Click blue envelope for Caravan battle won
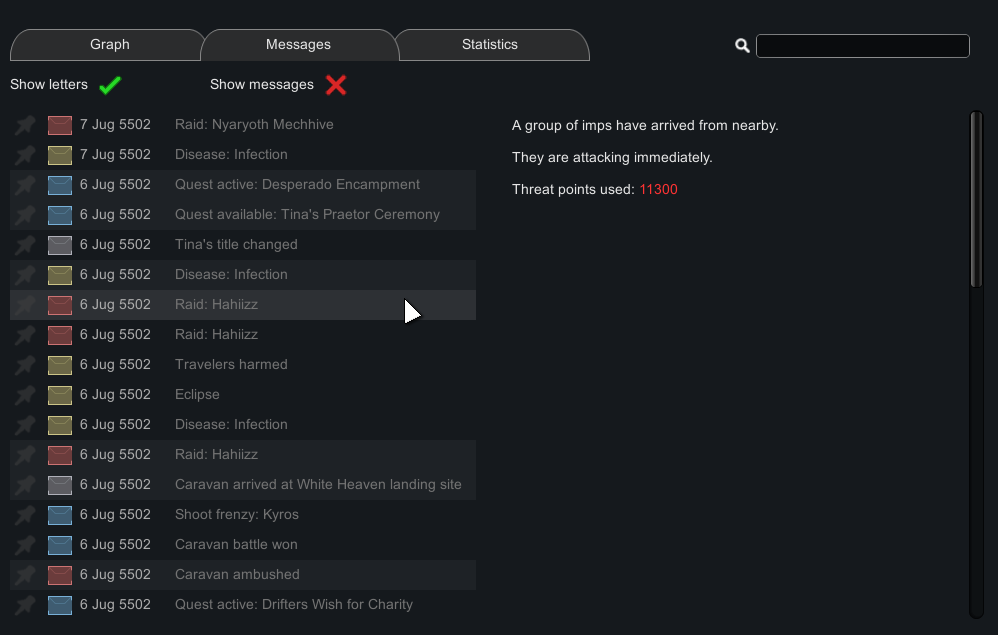The width and height of the screenshot is (998, 635). point(60,545)
